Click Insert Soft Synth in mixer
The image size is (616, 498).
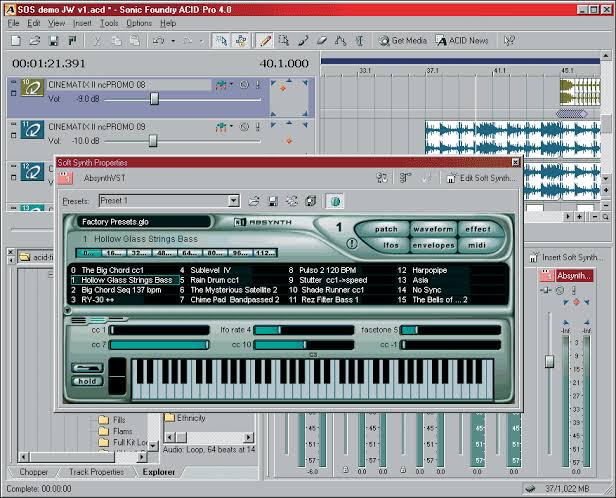pos(564,257)
